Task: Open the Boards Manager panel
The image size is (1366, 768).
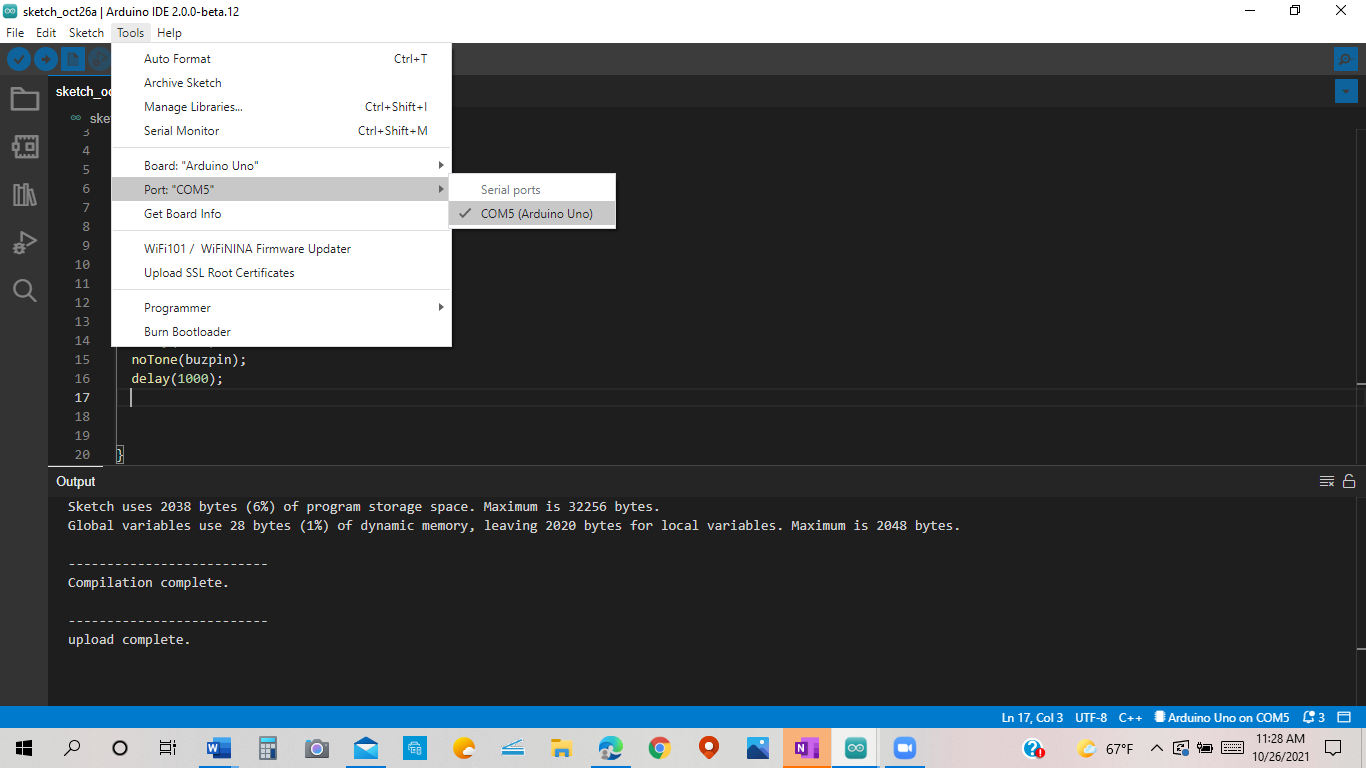Action: (24, 146)
